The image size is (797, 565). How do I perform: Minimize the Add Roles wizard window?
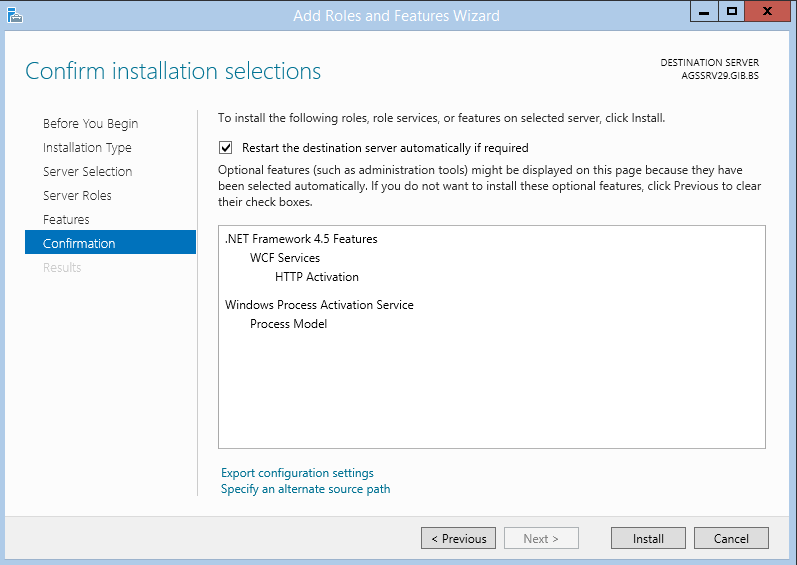pyautogui.click(x=704, y=11)
